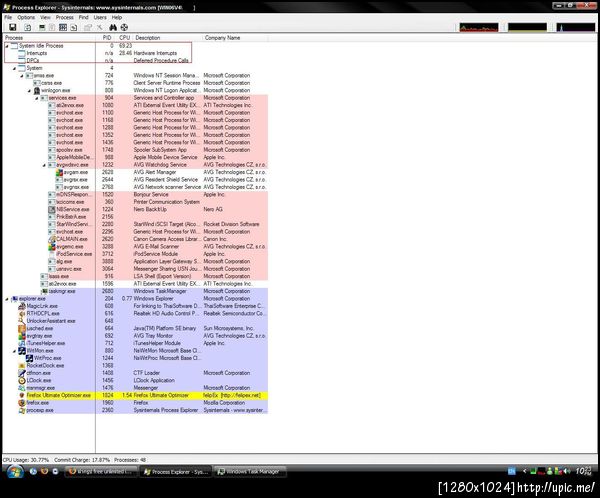Collapse the System Idle Process tree node
This screenshot has width=600, height=498.
[7, 46]
